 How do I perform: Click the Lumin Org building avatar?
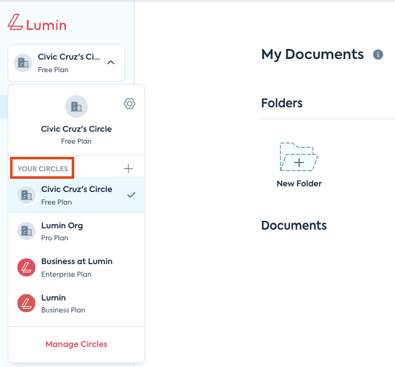26,231
